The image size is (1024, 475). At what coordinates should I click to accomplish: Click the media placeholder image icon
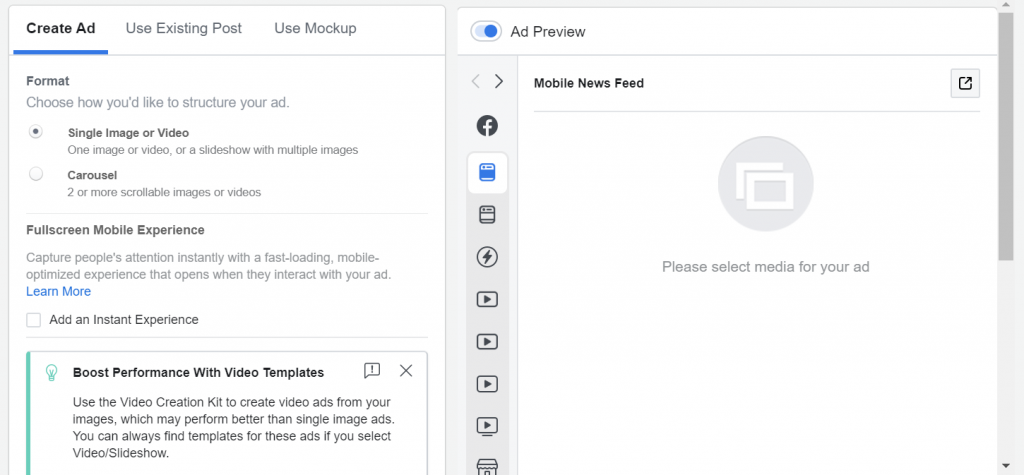[765, 184]
